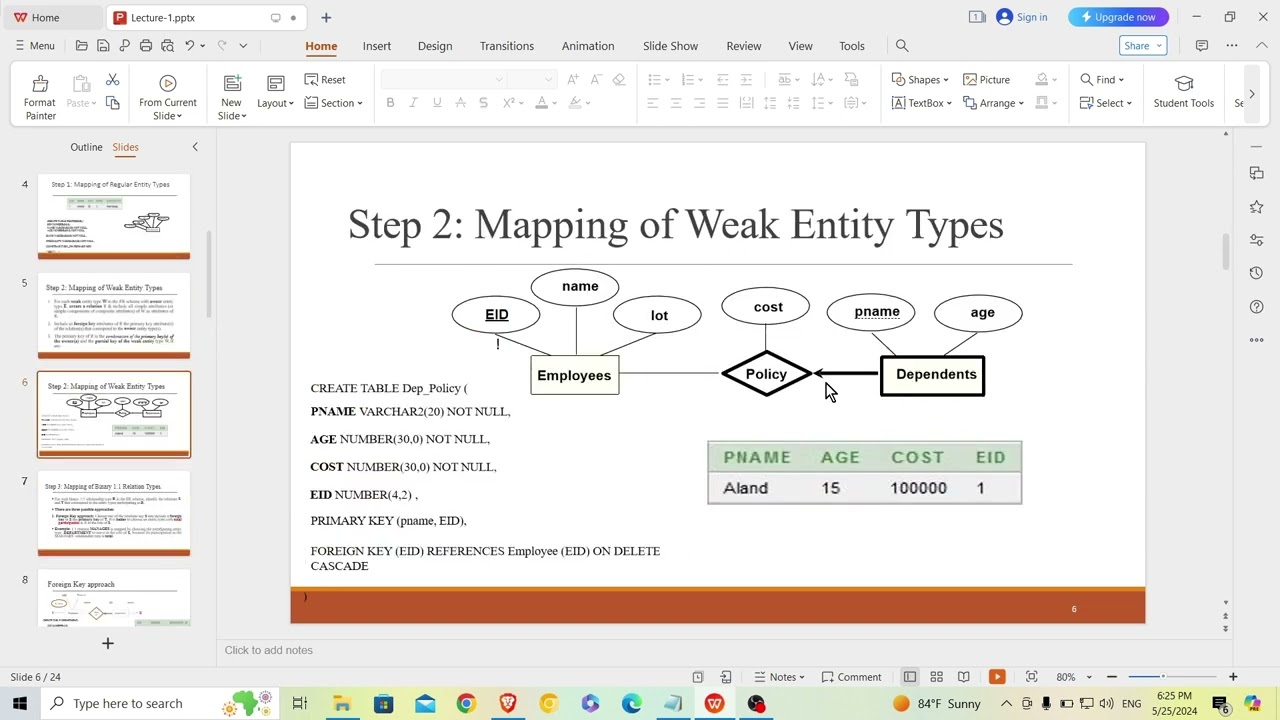Click the Format Painter tool
Image resolution: width=1280 pixels, height=720 pixels.
pos(40,97)
